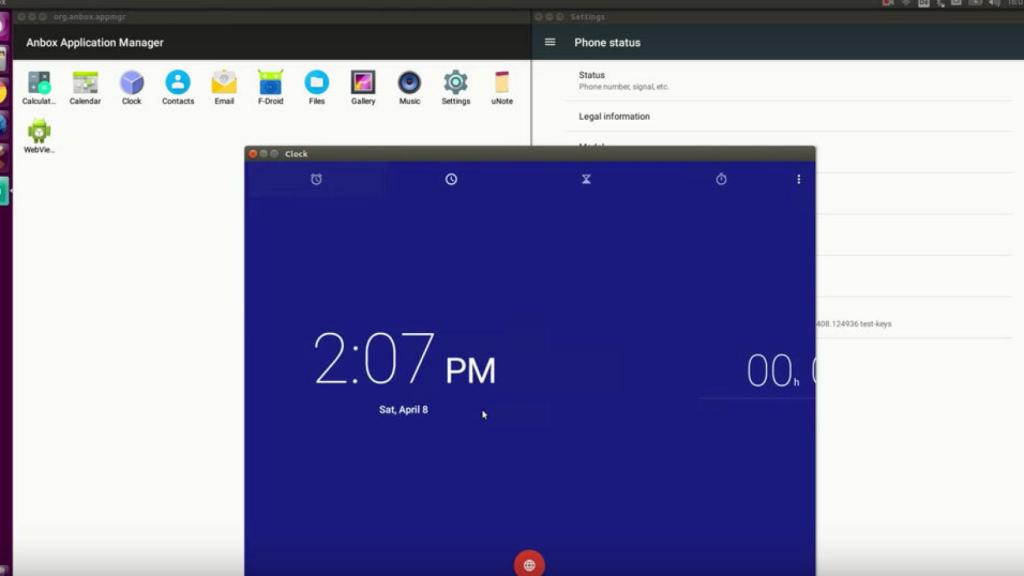Launch the Email app

[223, 85]
